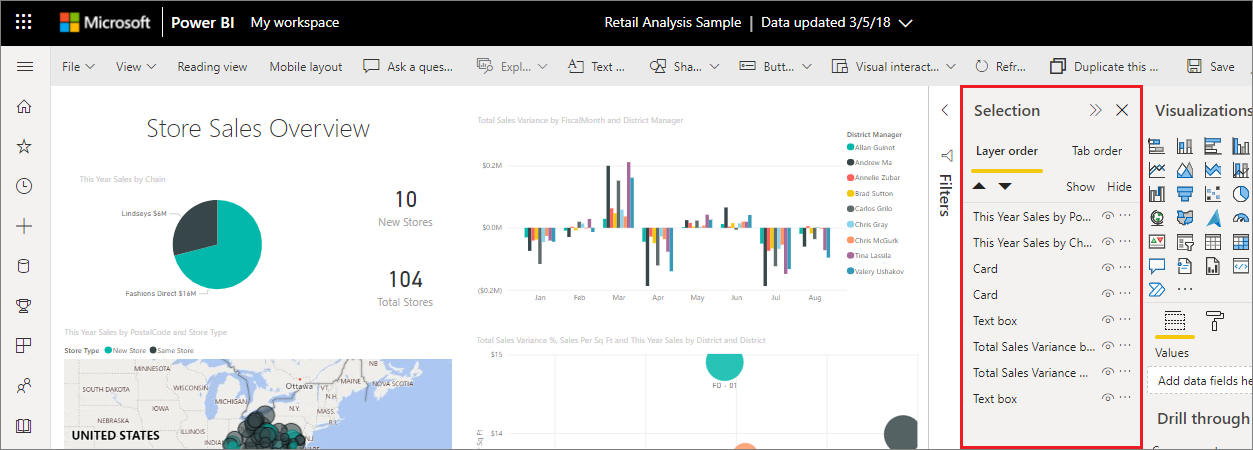The height and width of the screenshot is (450, 1253).
Task: Select the funnel visualization icon
Action: pyautogui.click(x=1185, y=194)
